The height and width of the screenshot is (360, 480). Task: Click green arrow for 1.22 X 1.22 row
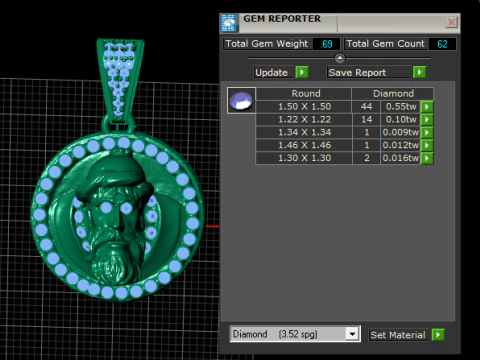click(427, 119)
